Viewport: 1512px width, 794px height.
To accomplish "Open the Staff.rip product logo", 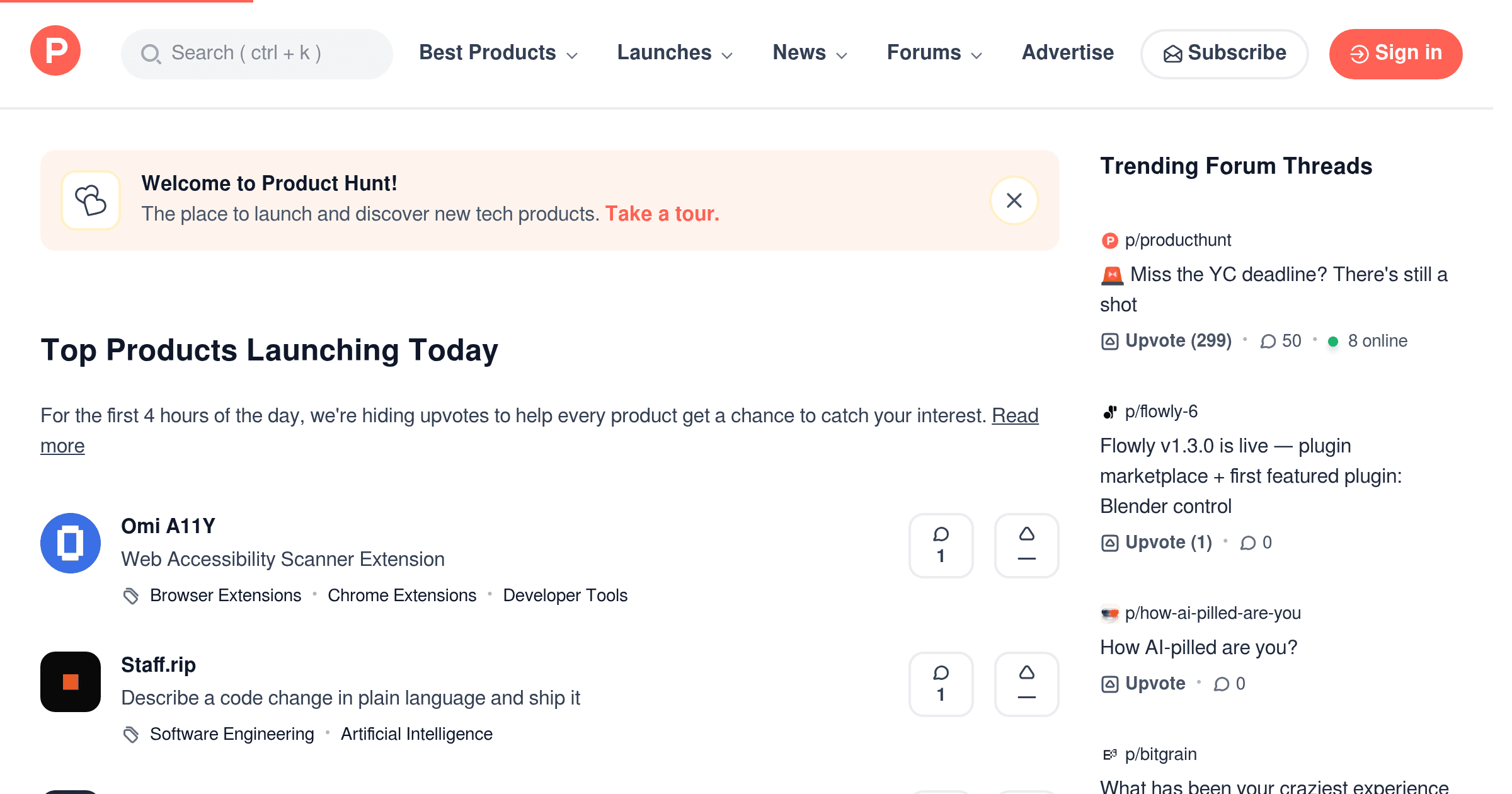I will [71, 682].
